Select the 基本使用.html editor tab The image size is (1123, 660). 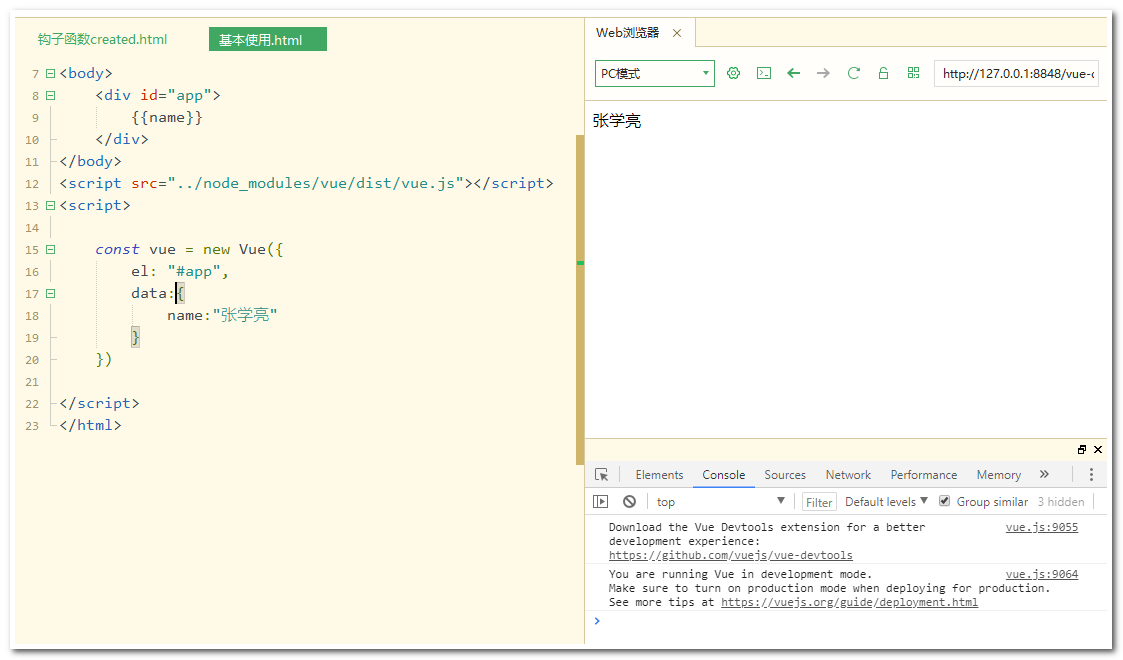[x=268, y=39]
